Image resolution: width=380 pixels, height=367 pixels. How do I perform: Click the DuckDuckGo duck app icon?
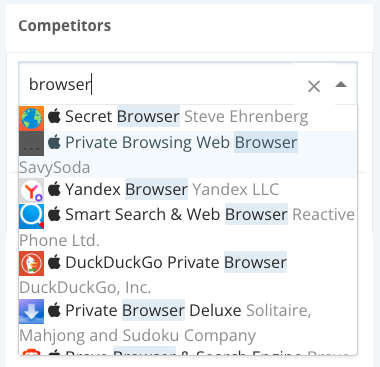coord(31,263)
